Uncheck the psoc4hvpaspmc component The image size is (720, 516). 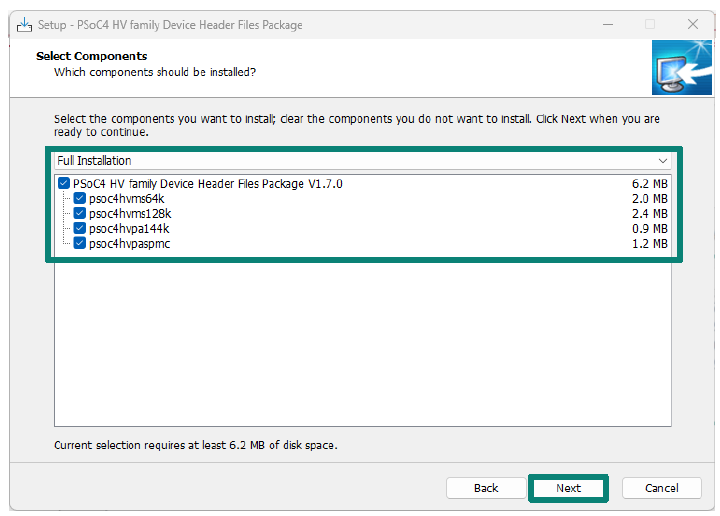point(79,243)
